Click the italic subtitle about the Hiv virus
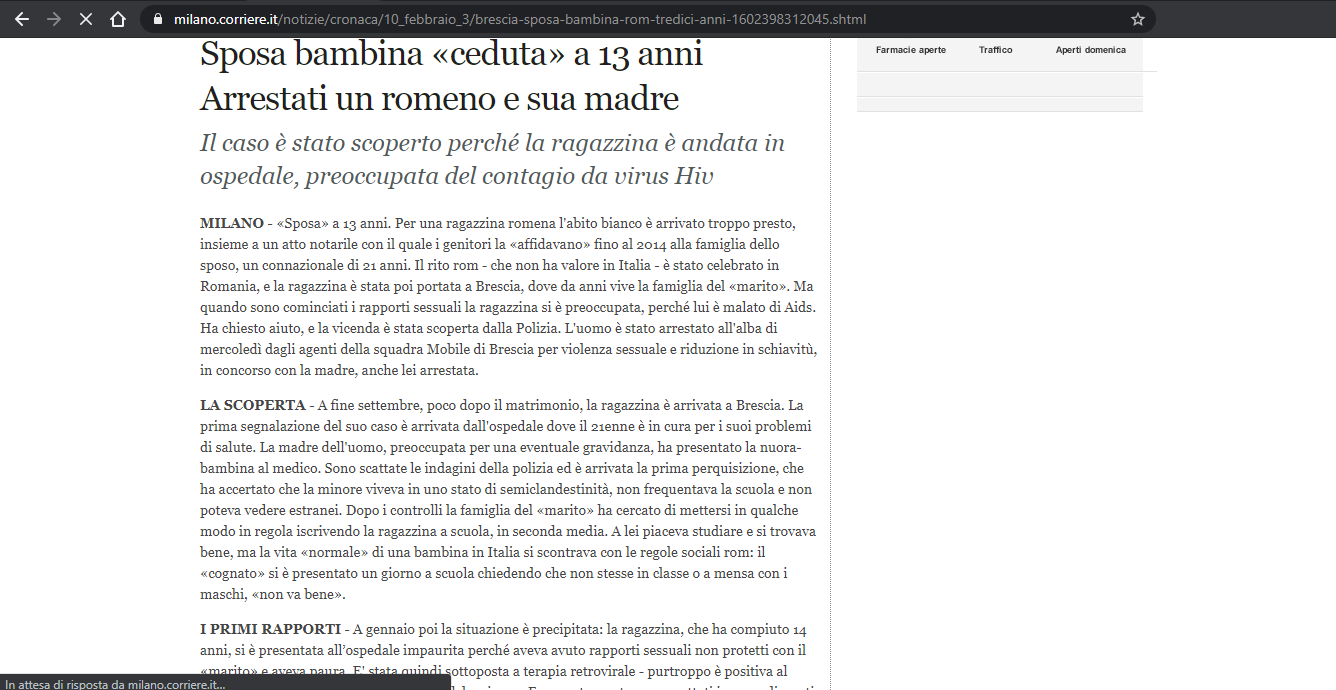Image resolution: width=1336 pixels, height=690 pixels. 492,159
